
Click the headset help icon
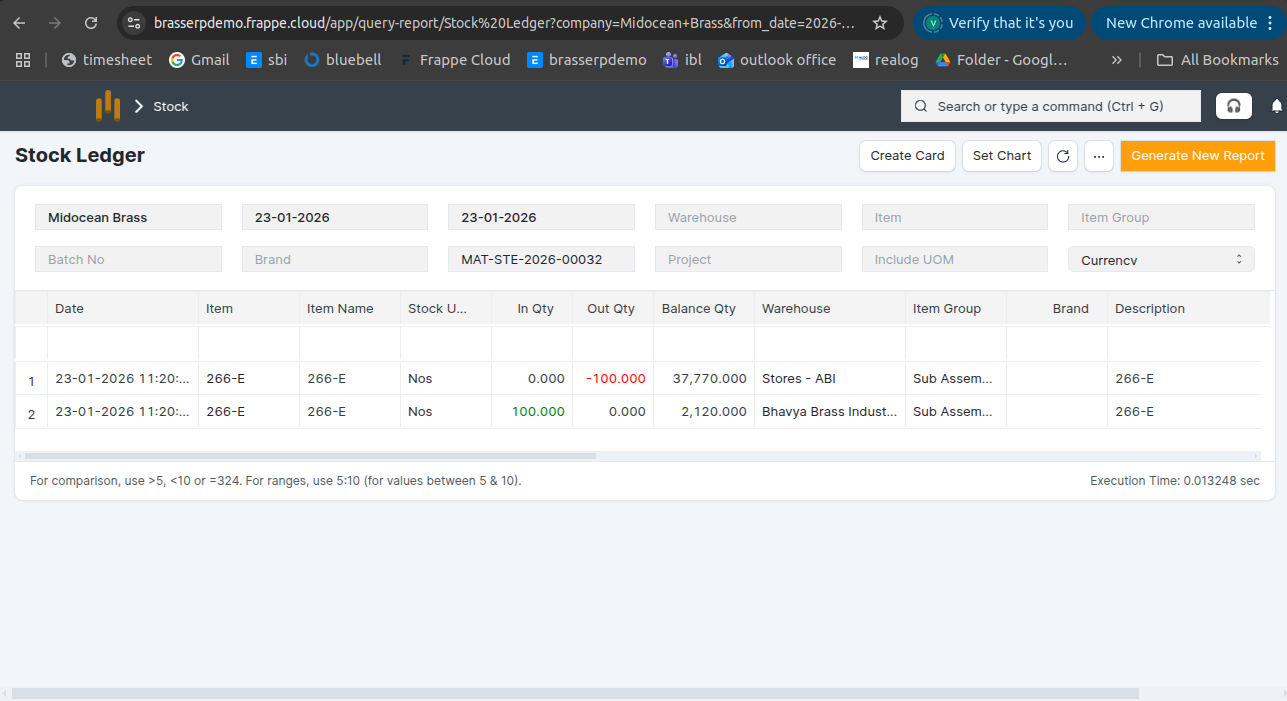[1234, 106]
